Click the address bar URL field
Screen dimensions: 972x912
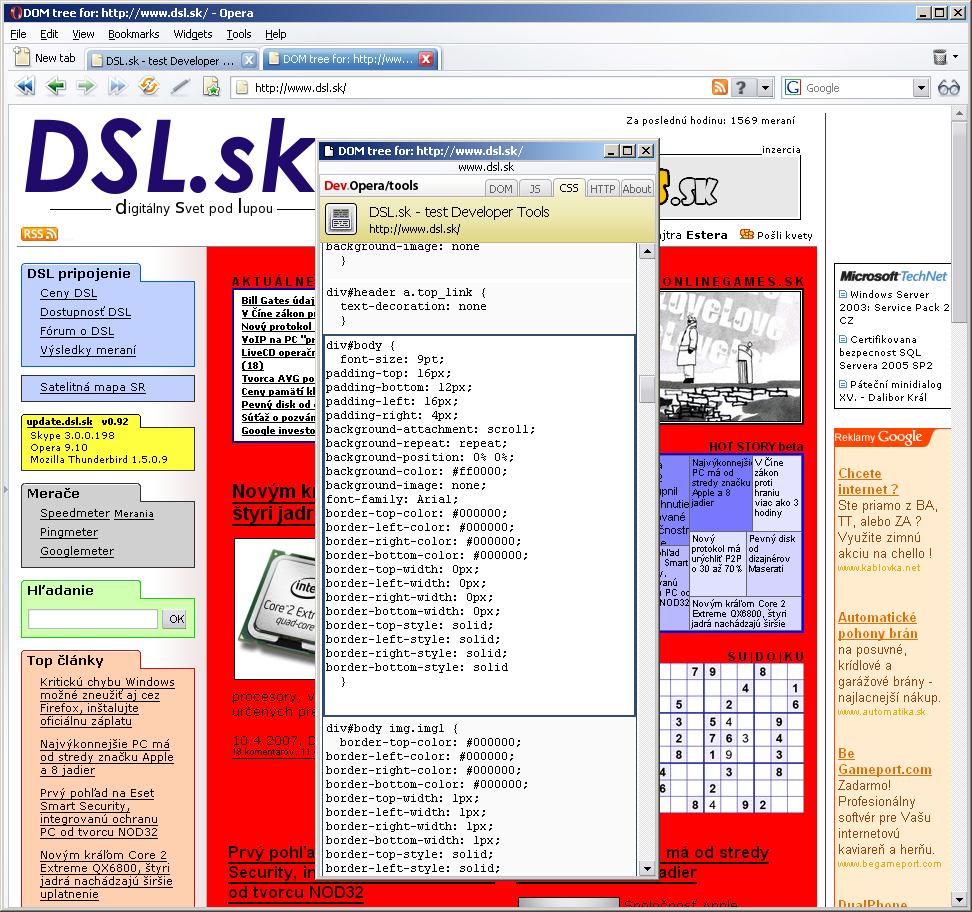(x=471, y=88)
